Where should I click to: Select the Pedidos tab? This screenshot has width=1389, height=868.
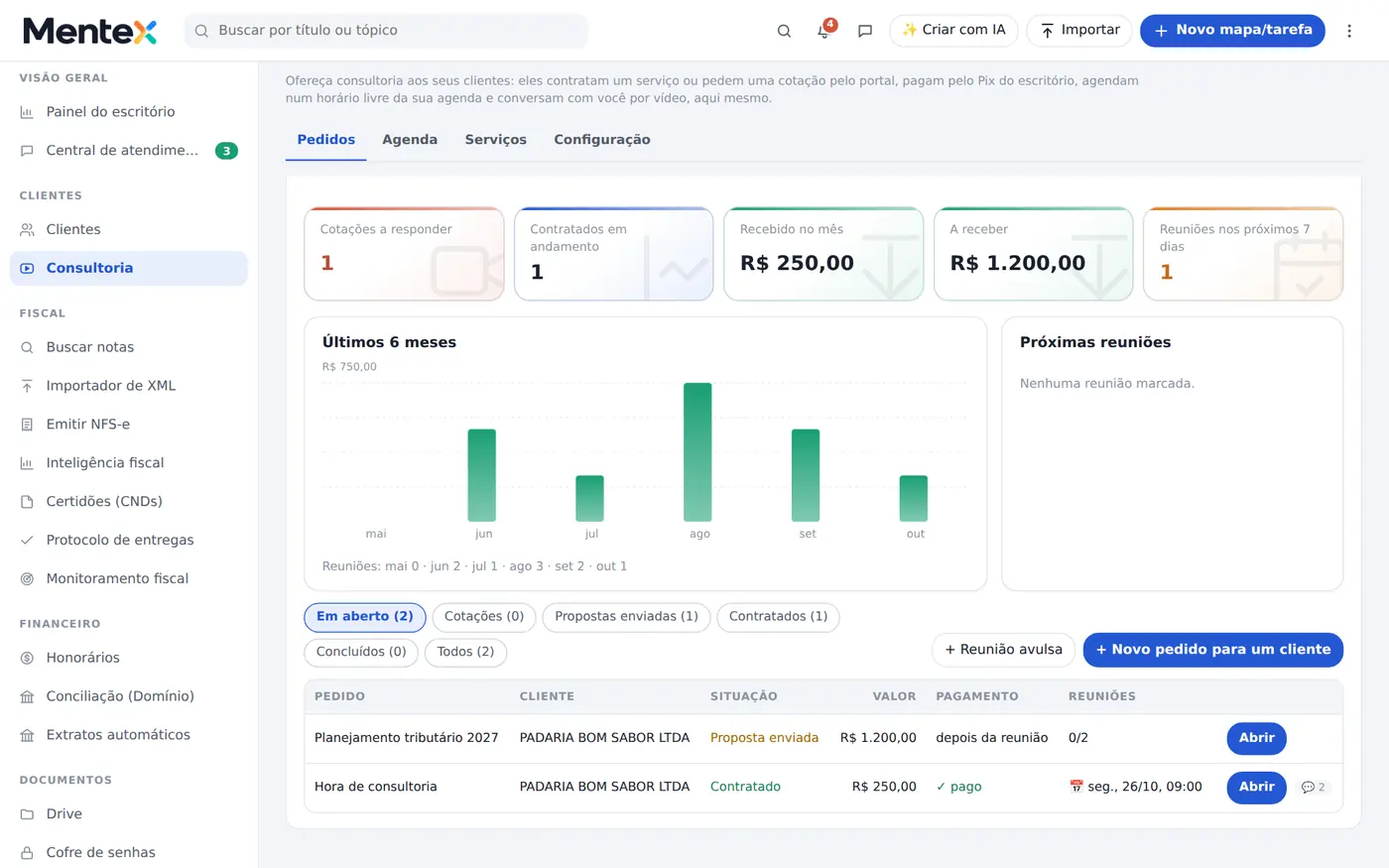pyautogui.click(x=326, y=140)
